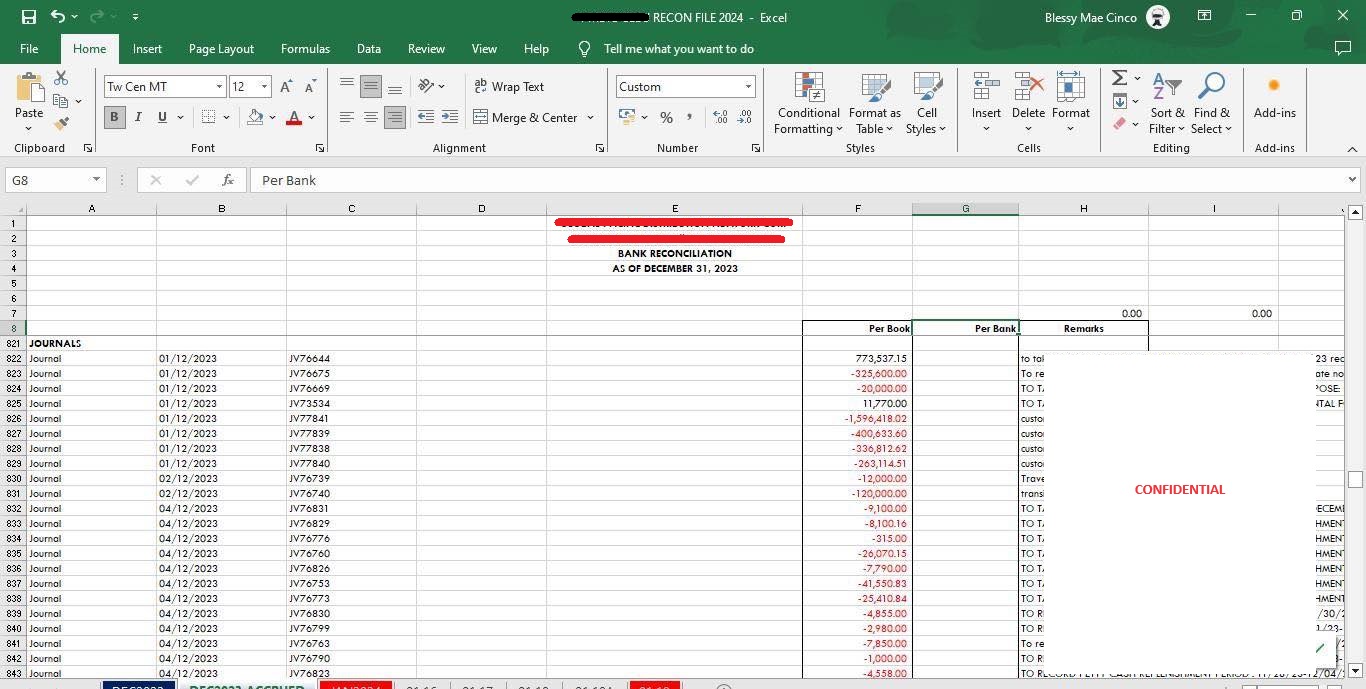The width and height of the screenshot is (1366, 689).
Task: Click the Add-ins button
Action: click(x=1274, y=96)
